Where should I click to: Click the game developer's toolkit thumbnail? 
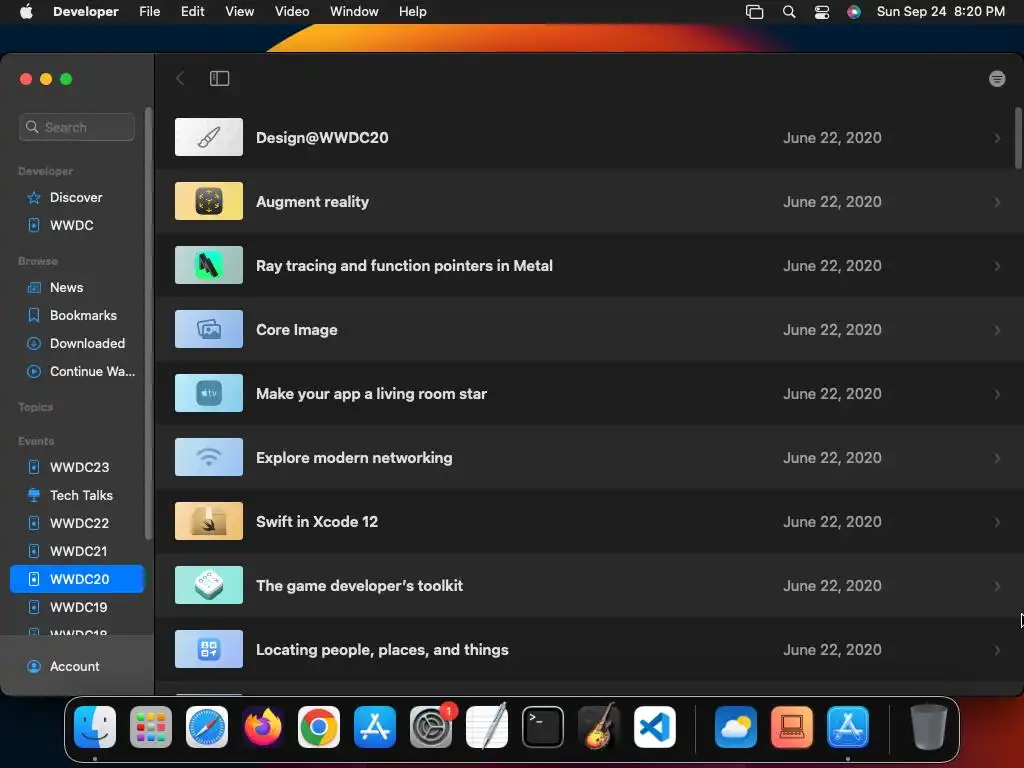(209, 585)
